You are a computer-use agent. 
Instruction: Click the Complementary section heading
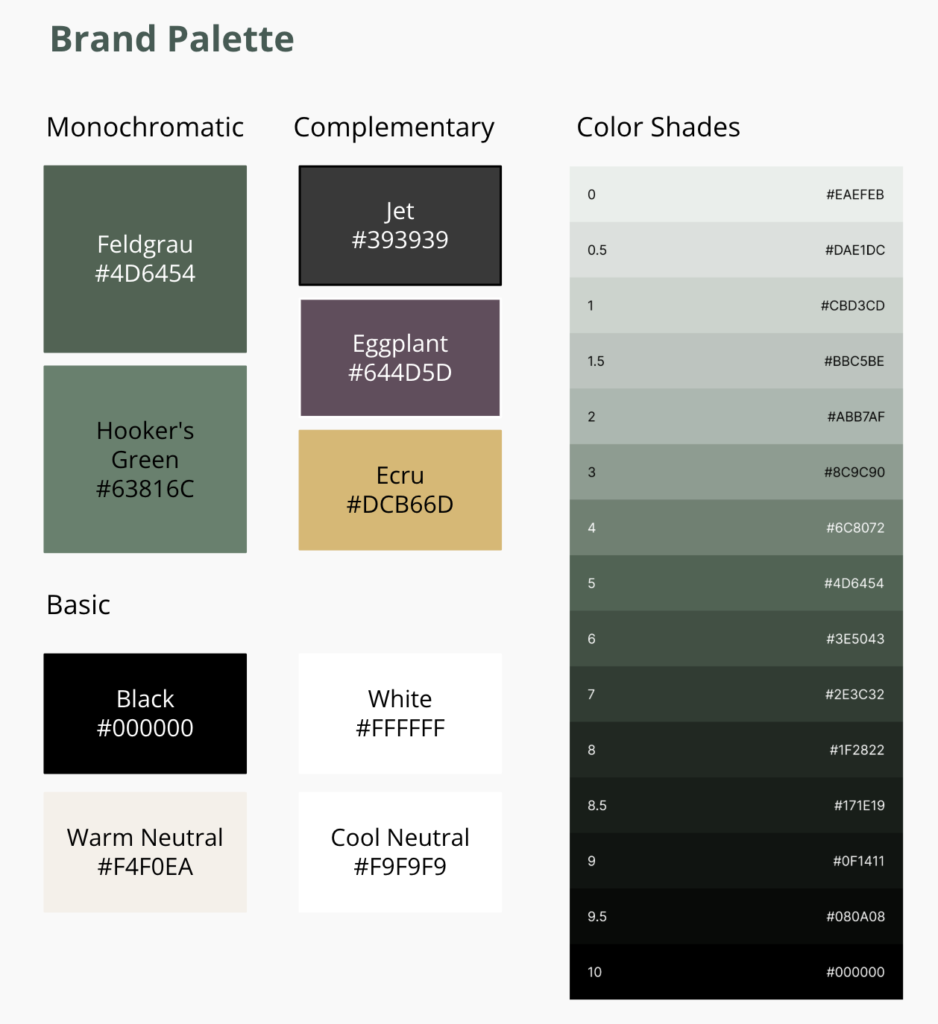click(x=394, y=128)
